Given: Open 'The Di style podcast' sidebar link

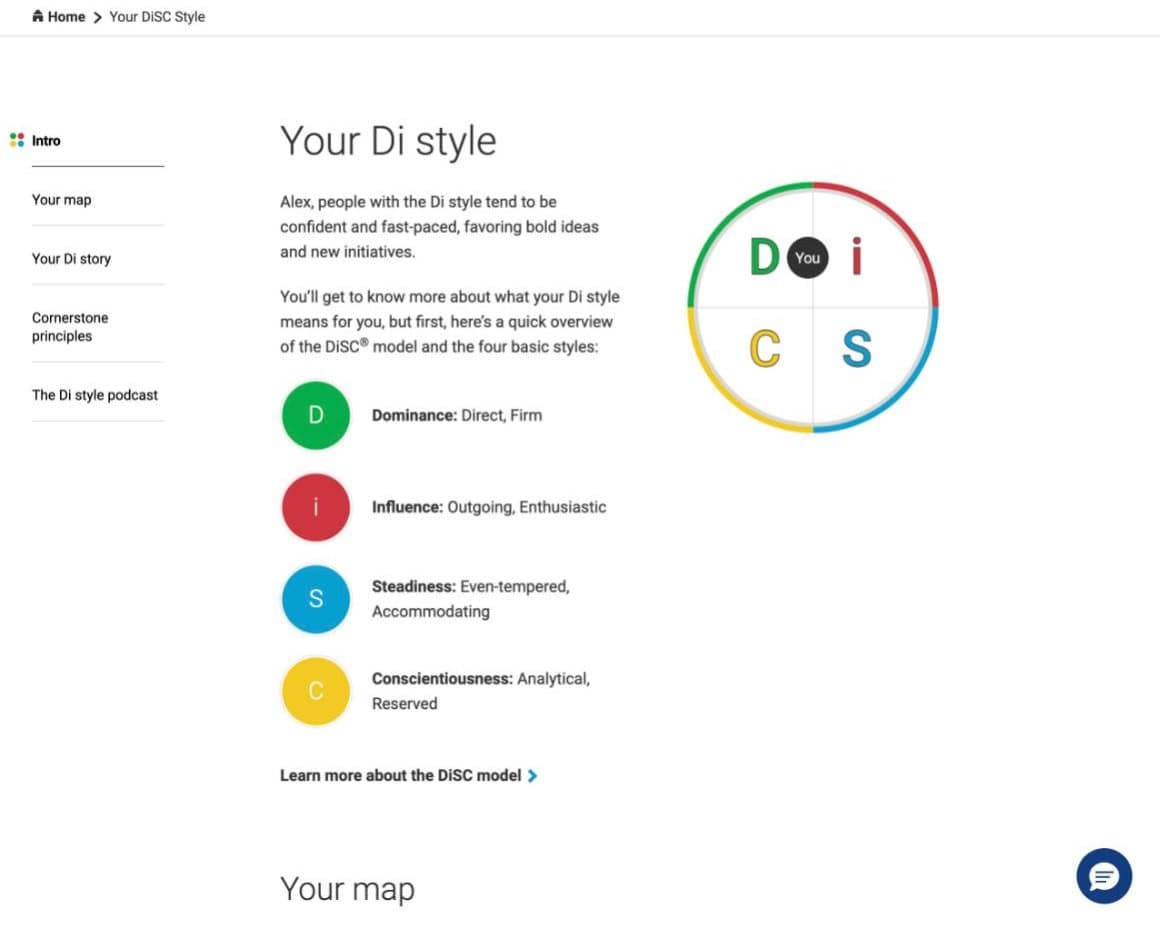Looking at the screenshot, I should click(95, 395).
